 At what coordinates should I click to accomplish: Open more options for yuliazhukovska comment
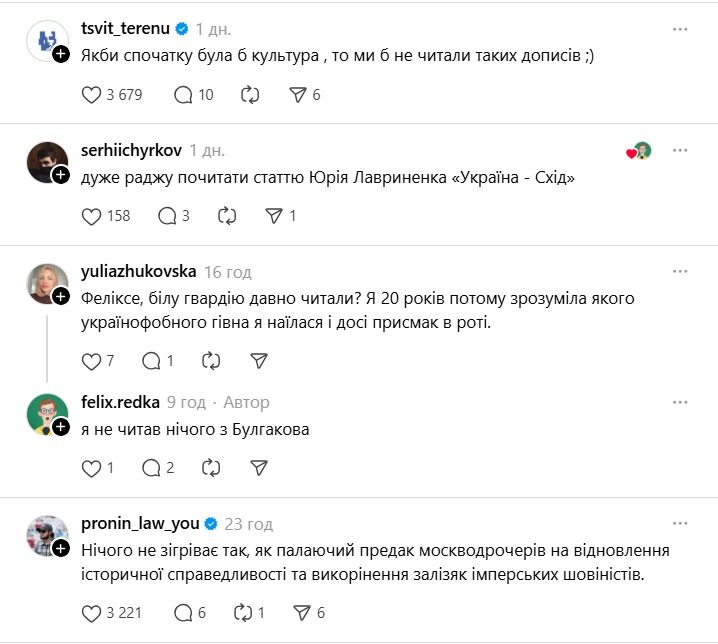point(680,272)
